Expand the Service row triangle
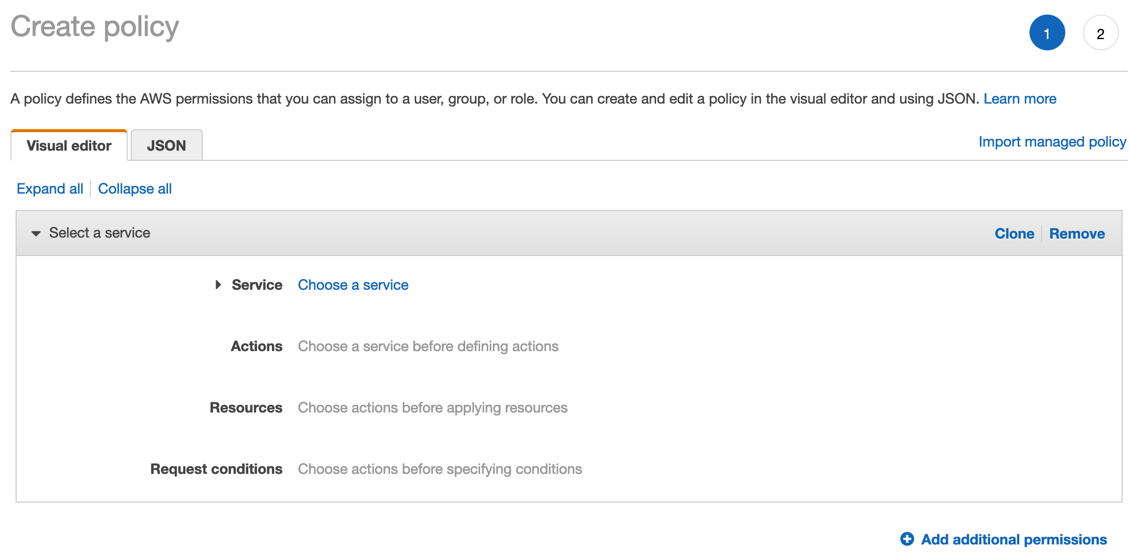This screenshot has height=558, width=1130. pyautogui.click(x=218, y=285)
